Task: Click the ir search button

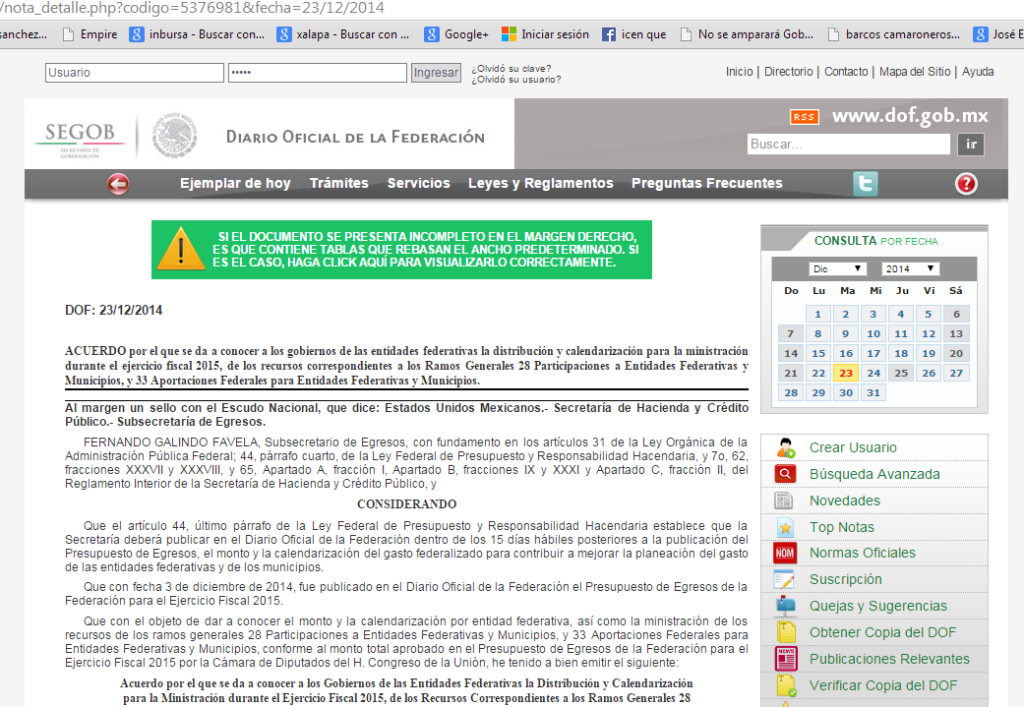Action: coord(970,144)
